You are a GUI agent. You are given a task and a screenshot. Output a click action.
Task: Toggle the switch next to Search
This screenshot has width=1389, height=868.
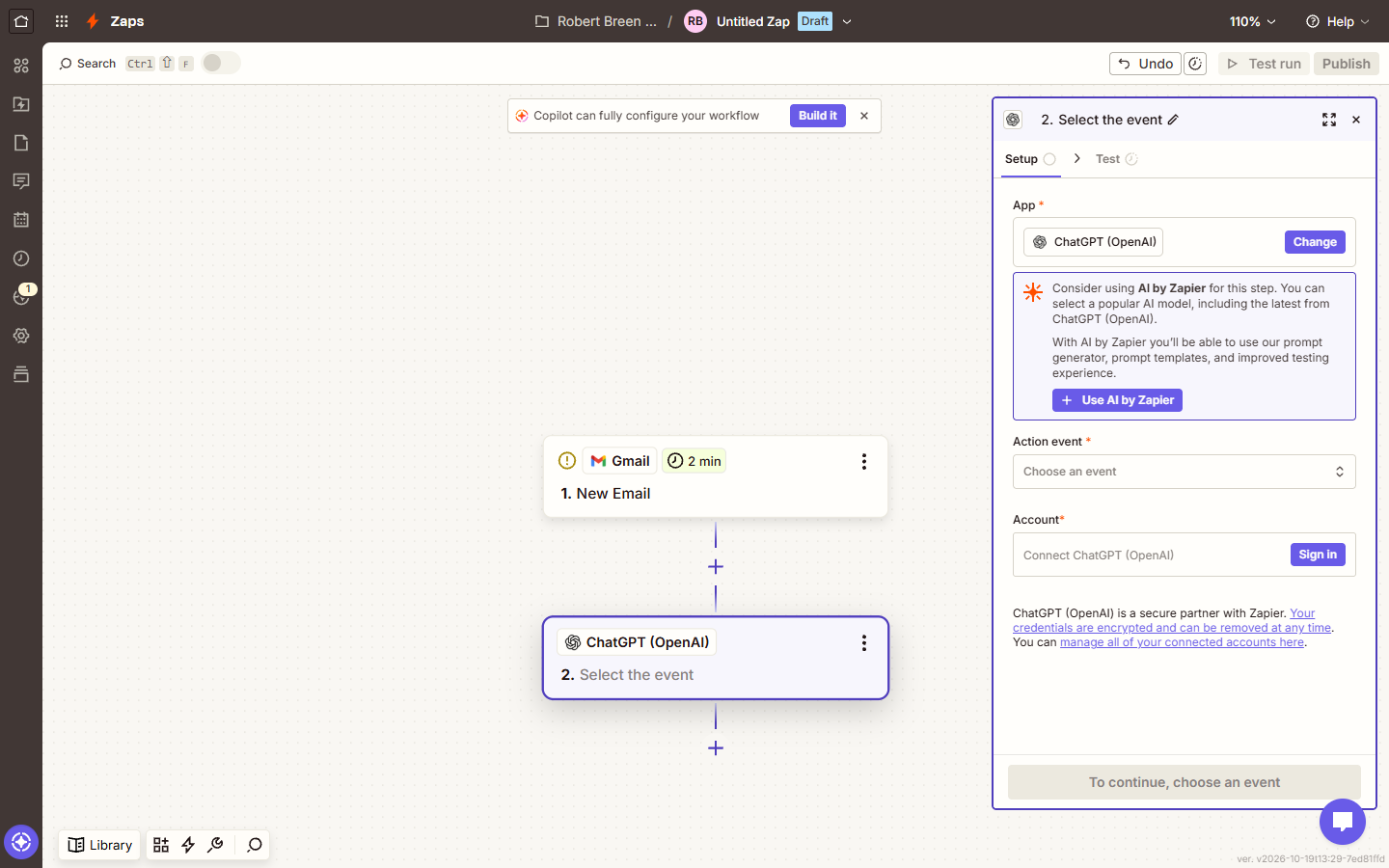tap(221, 63)
